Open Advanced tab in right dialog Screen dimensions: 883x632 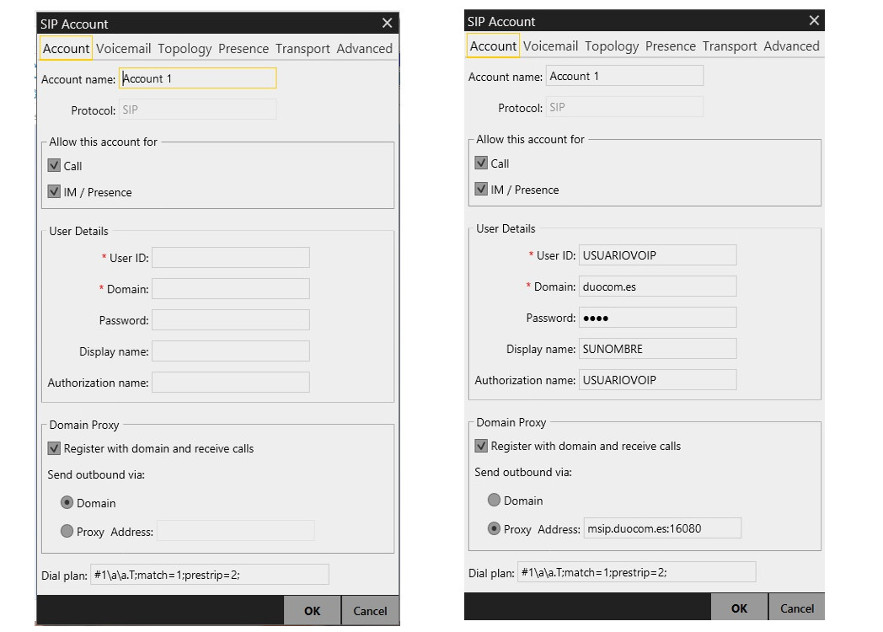coord(791,46)
